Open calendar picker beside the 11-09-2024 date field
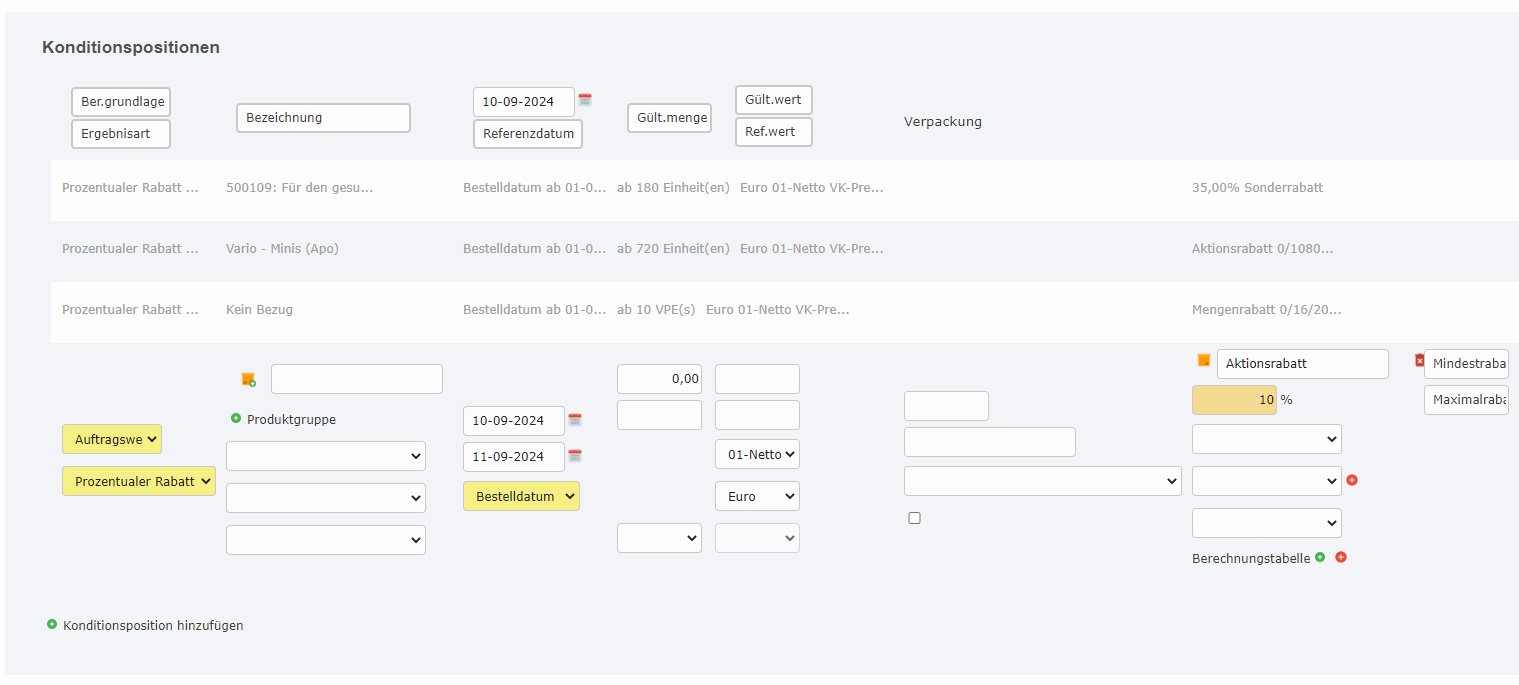Image resolution: width=1519 pixels, height=685 pixels. (x=575, y=456)
